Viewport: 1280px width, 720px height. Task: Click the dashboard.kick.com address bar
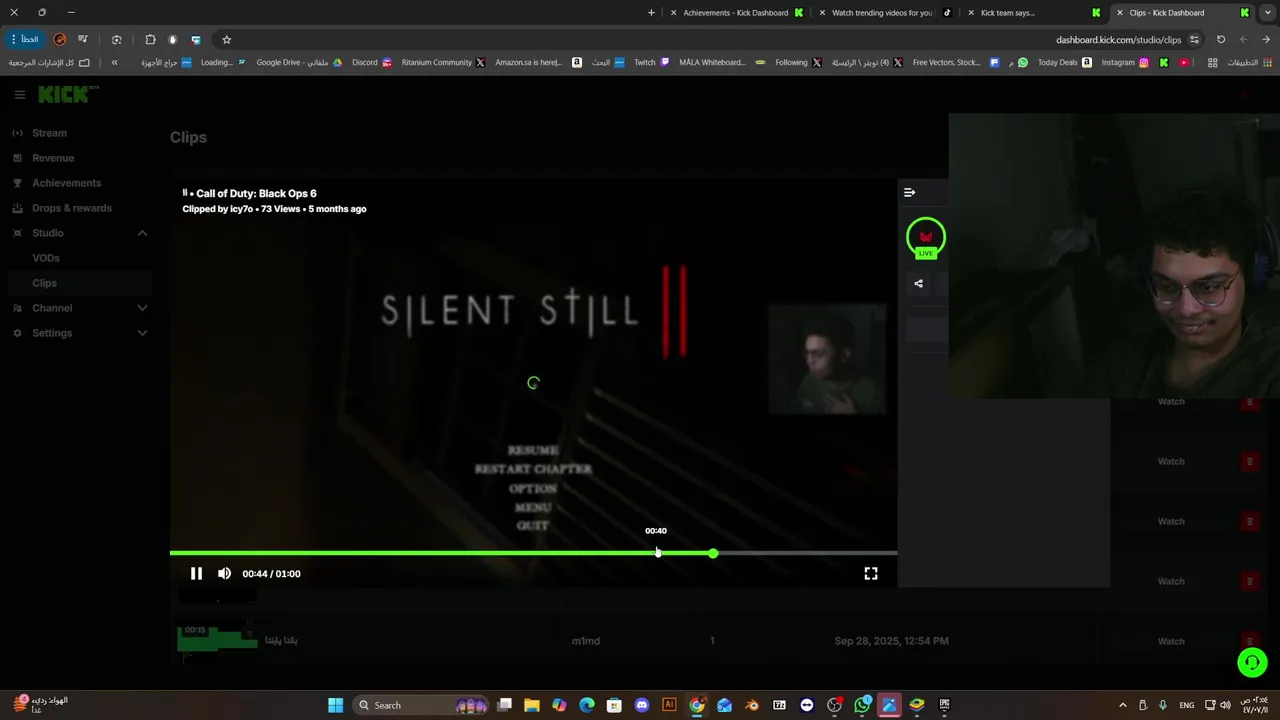click(x=1118, y=40)
